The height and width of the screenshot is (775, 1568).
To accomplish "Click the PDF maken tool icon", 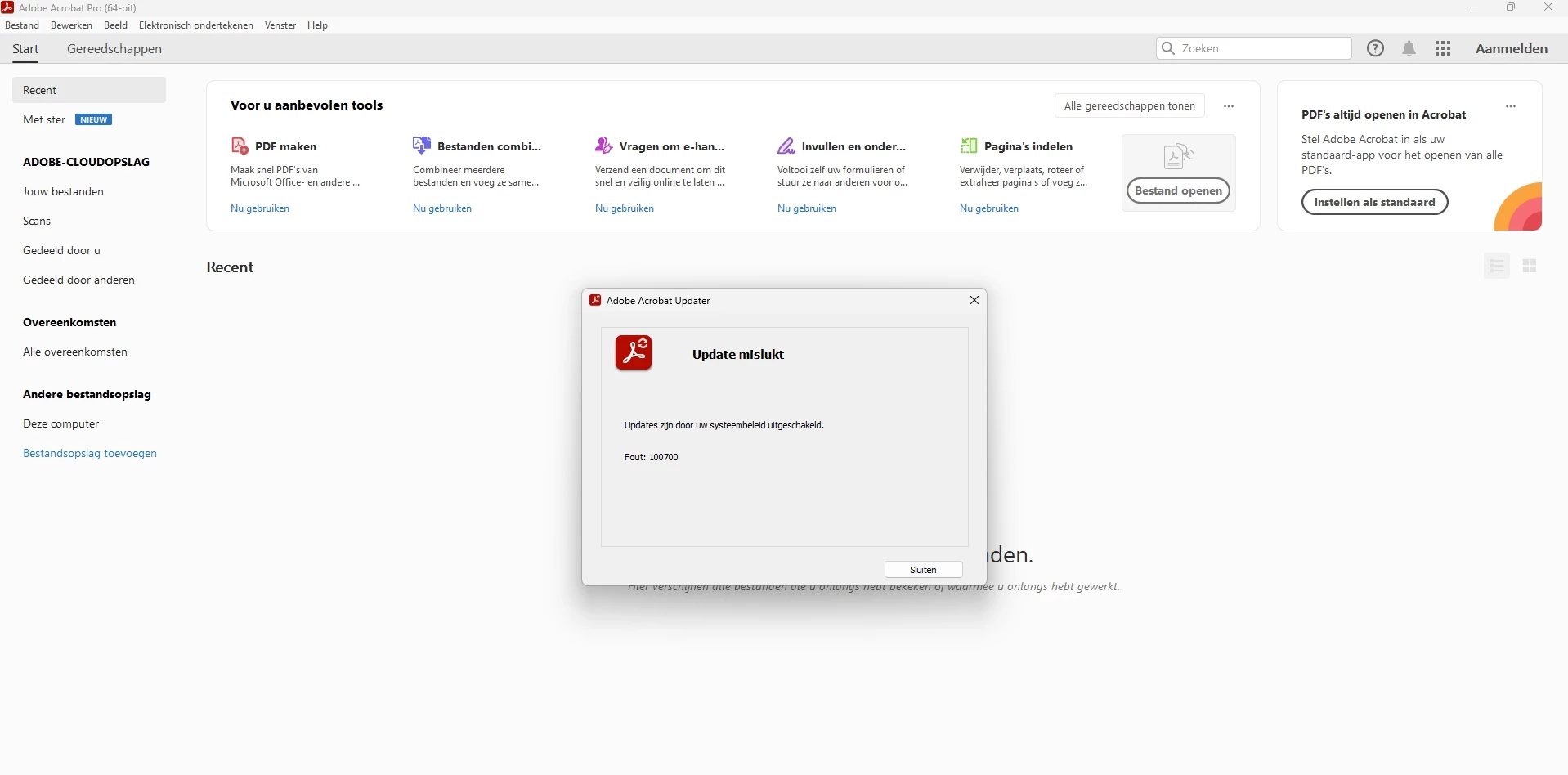I will [x=240, y=146].
